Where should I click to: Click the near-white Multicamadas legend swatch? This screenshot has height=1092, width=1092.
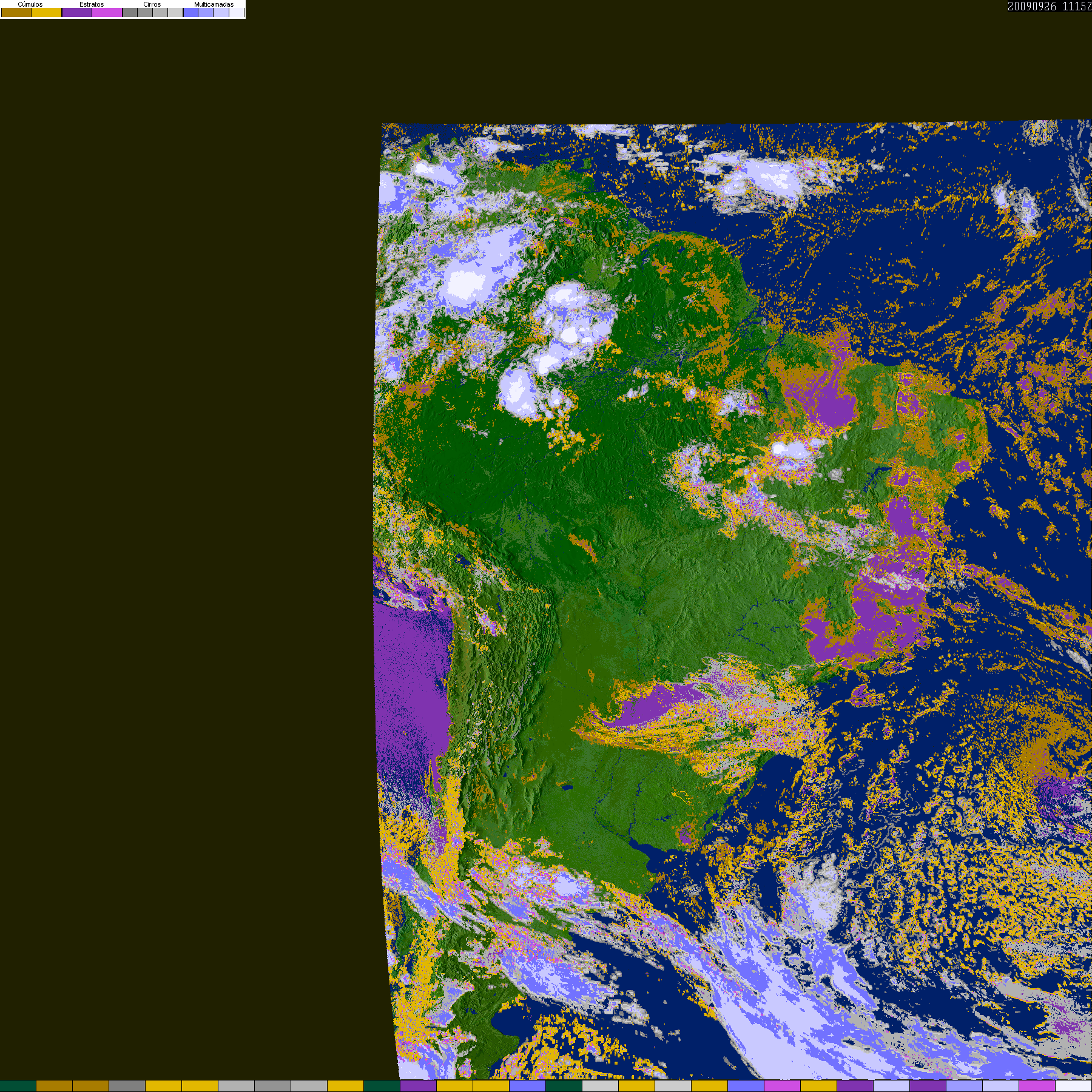[237, 12]
